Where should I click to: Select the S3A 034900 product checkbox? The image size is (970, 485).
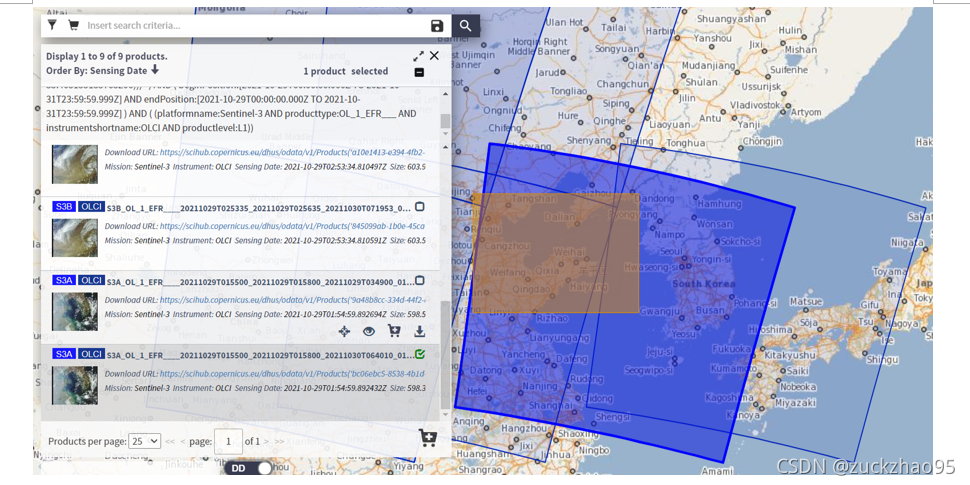(420, 280)
